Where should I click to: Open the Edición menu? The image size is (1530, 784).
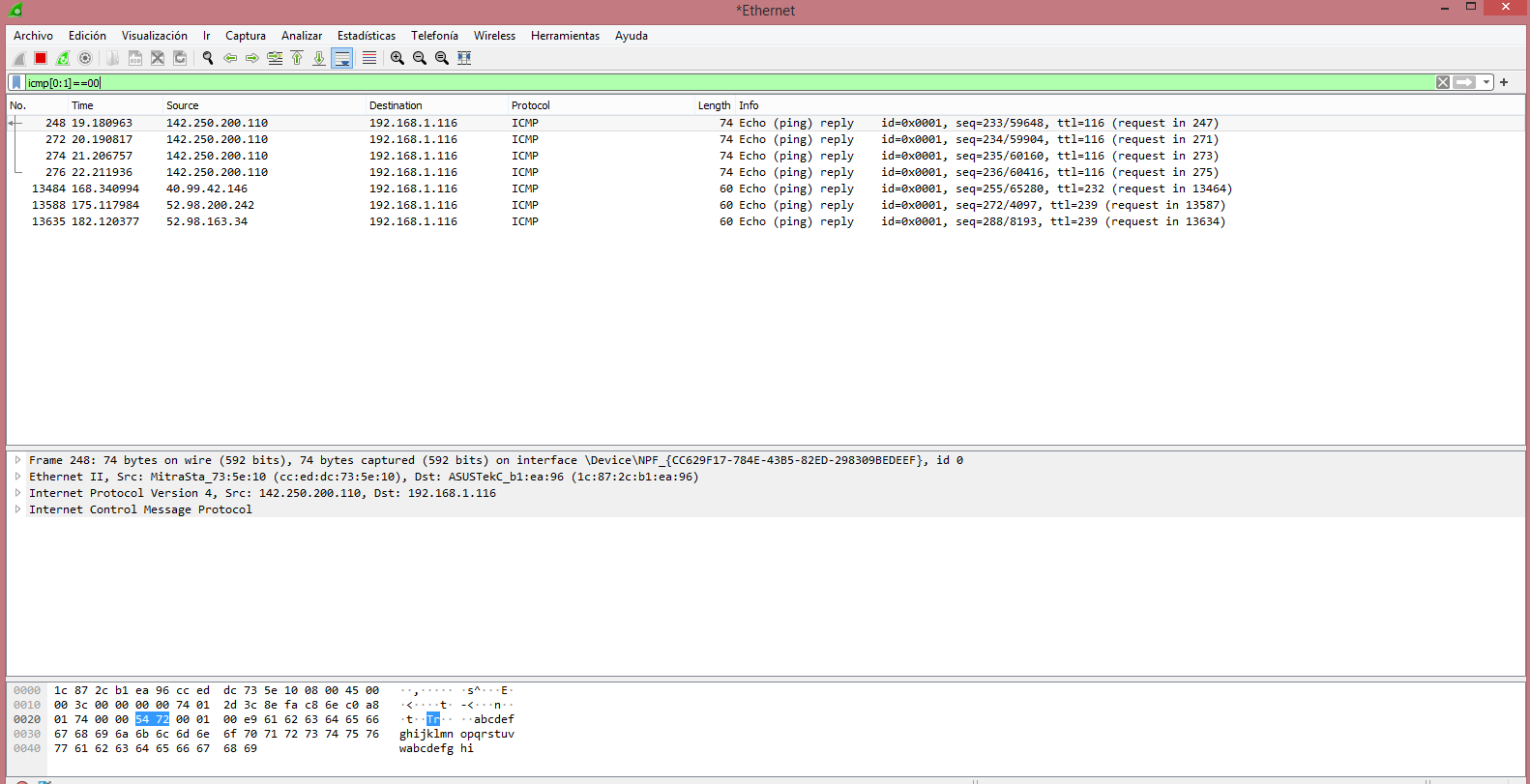(87, 36)
